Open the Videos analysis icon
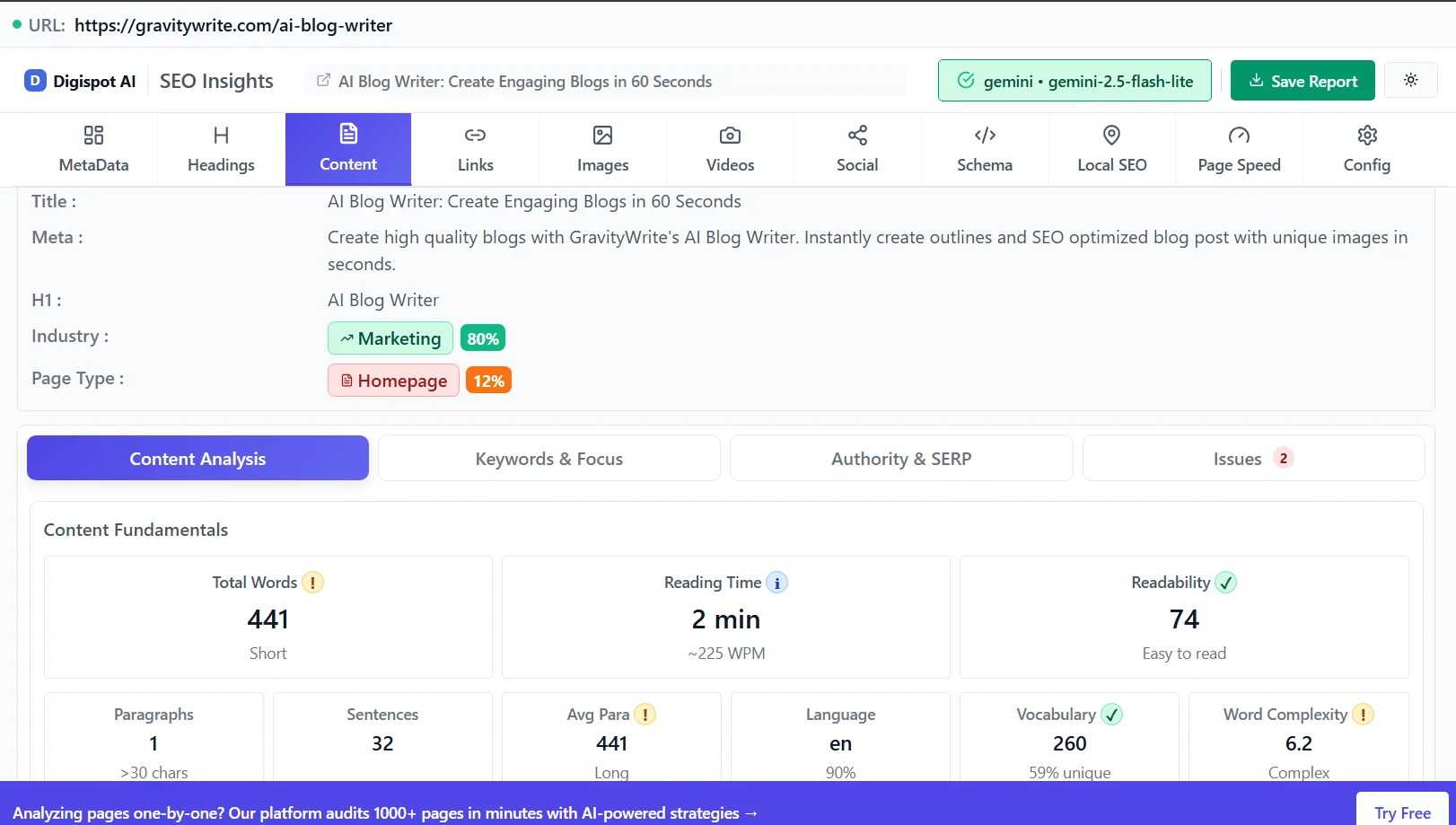1456x825 pixels. coord(729,149)
